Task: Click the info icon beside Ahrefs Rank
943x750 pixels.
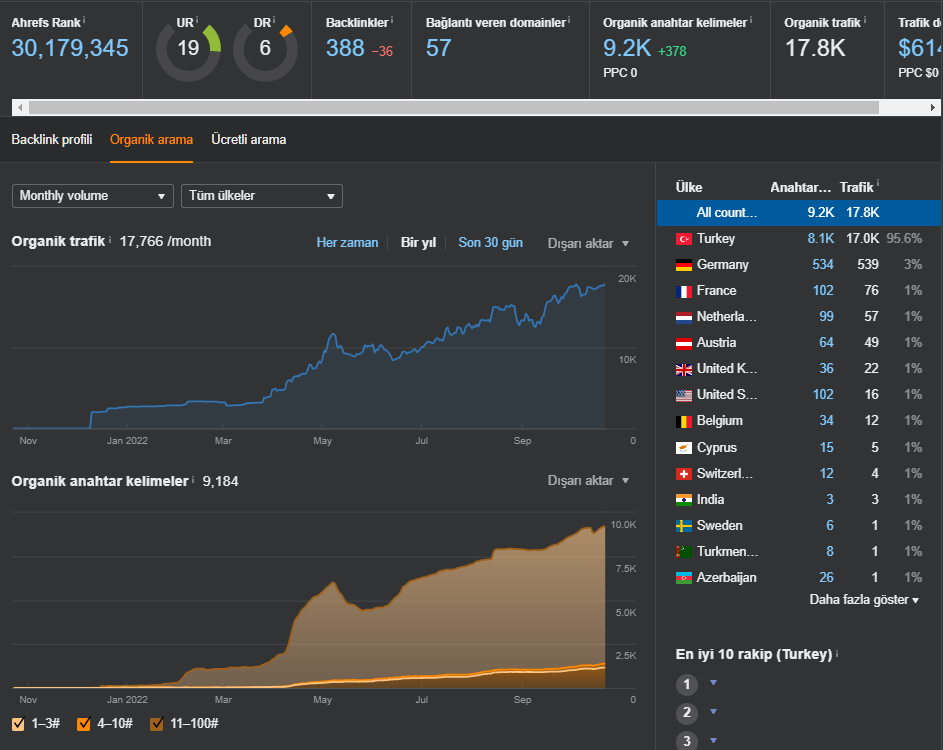Action: [x=84, y=20]
